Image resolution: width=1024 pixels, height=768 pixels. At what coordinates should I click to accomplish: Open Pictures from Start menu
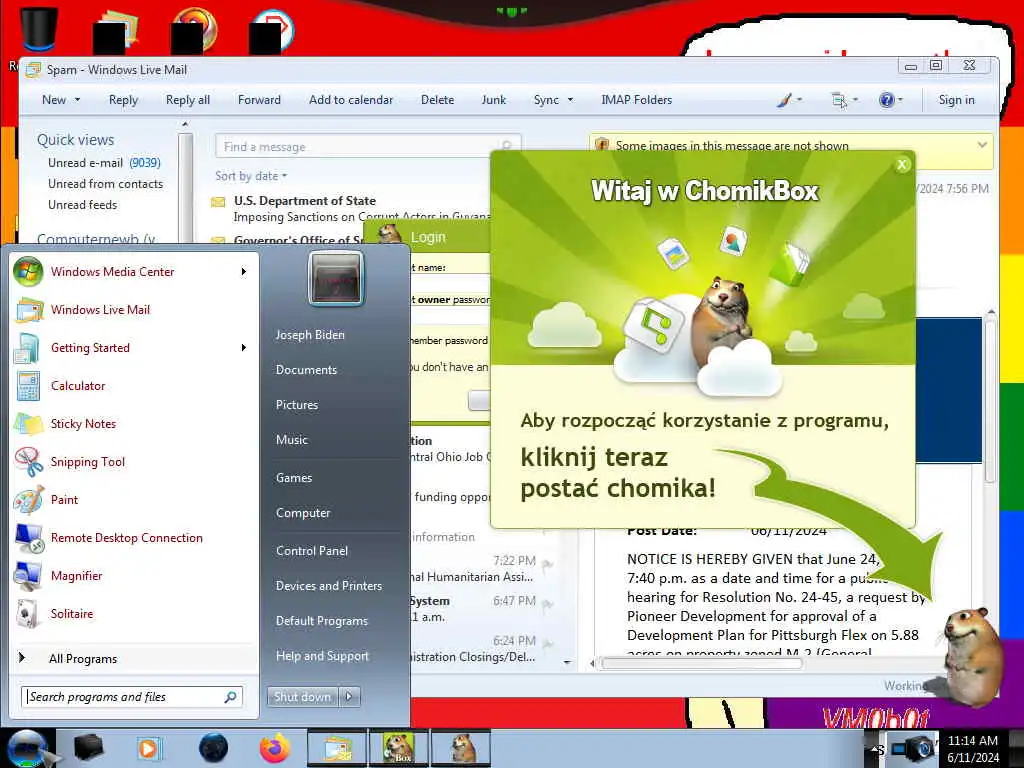(296, 405)
